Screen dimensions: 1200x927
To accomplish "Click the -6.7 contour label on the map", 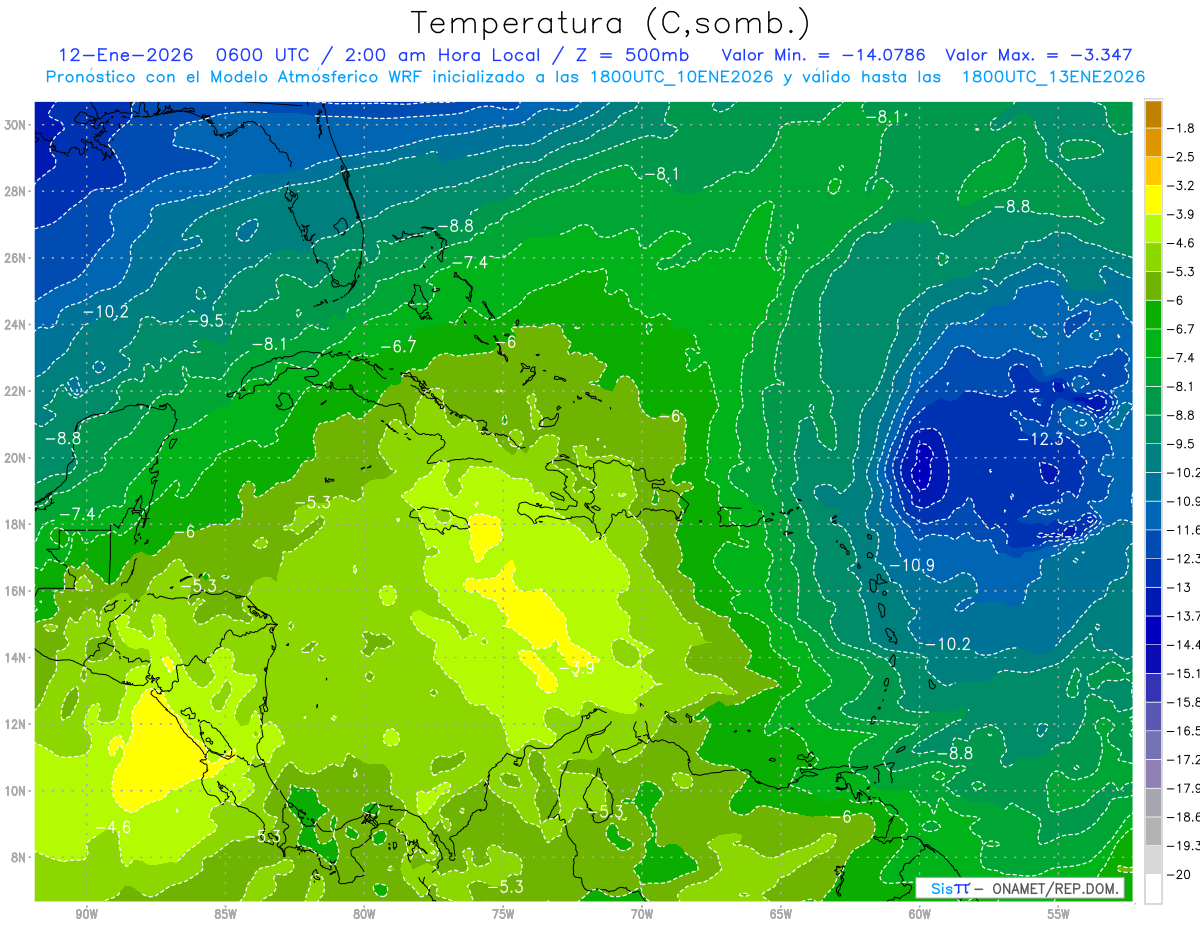I will point(397,346).
